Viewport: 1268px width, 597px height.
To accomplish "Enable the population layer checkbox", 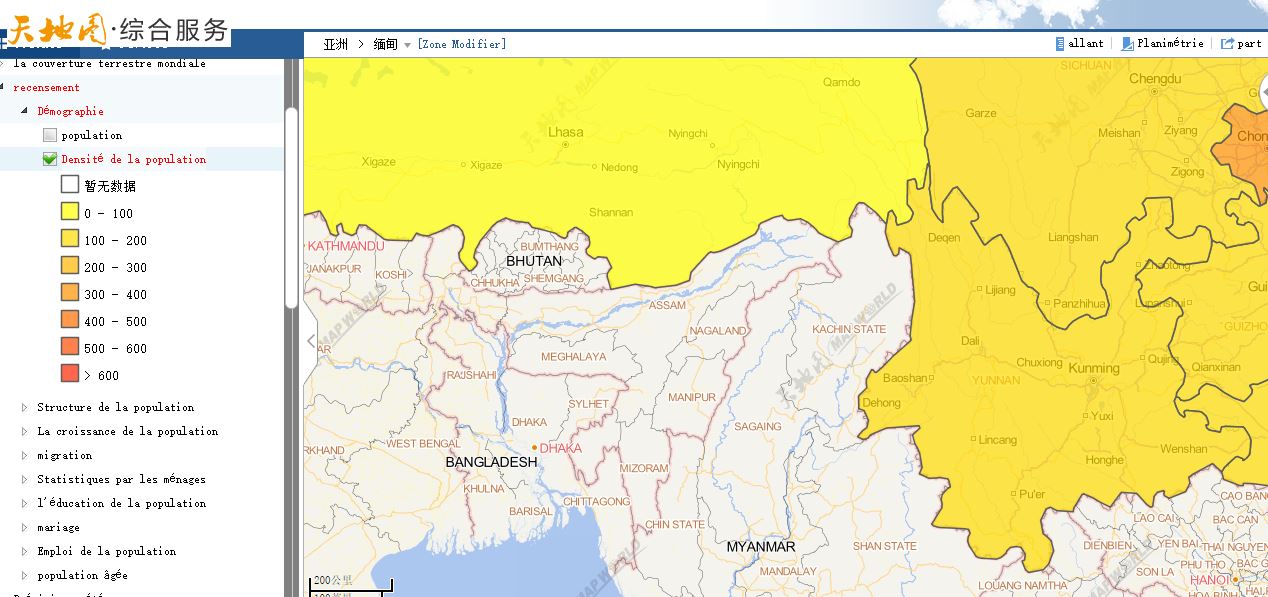I will click(x=50, y=135).
